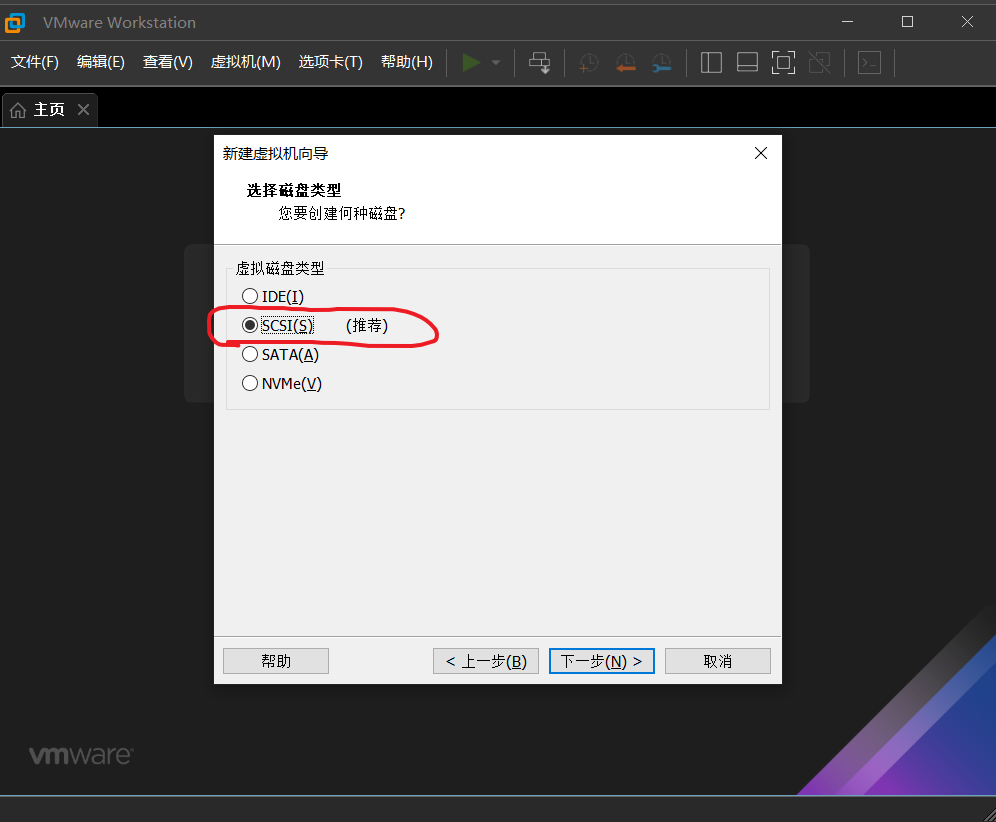996x822 pixels.
Task: Click the console view terminal icon
Action: (x=869, y=62)
